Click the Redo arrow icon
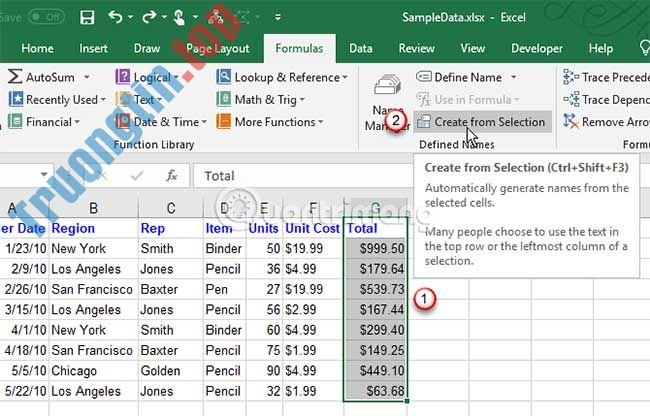Viewport: 650px width, 416px height. point(149,17)
